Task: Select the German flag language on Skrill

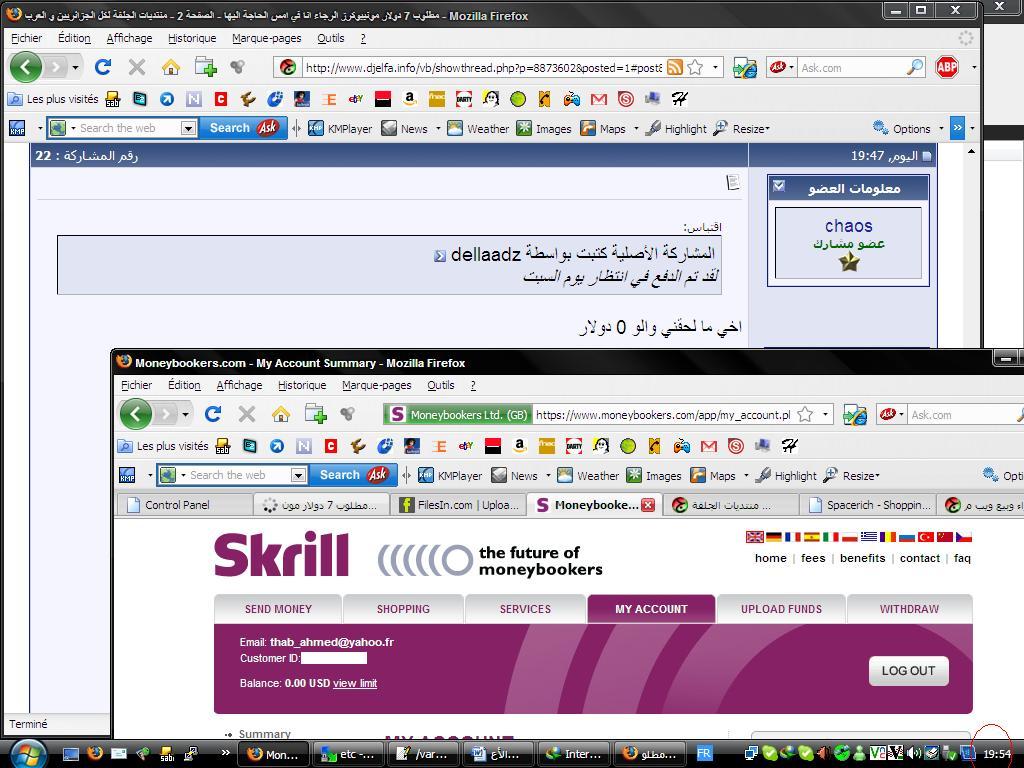Action: point(774,537)
